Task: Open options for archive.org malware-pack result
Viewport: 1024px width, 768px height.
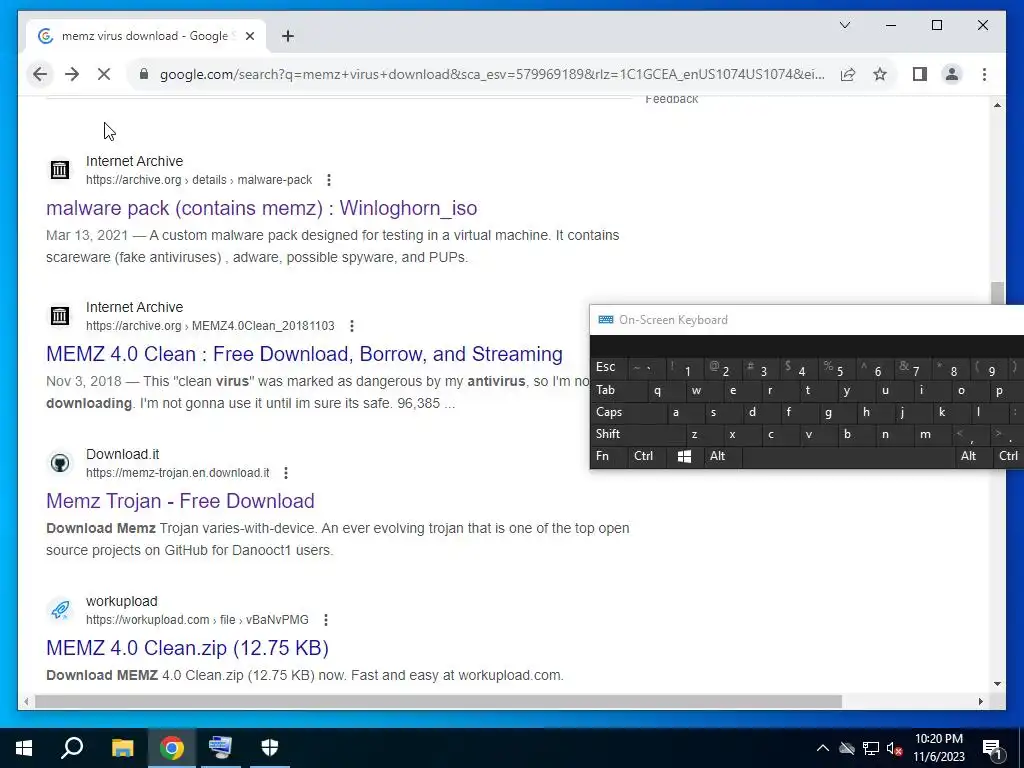Action: 328,180
